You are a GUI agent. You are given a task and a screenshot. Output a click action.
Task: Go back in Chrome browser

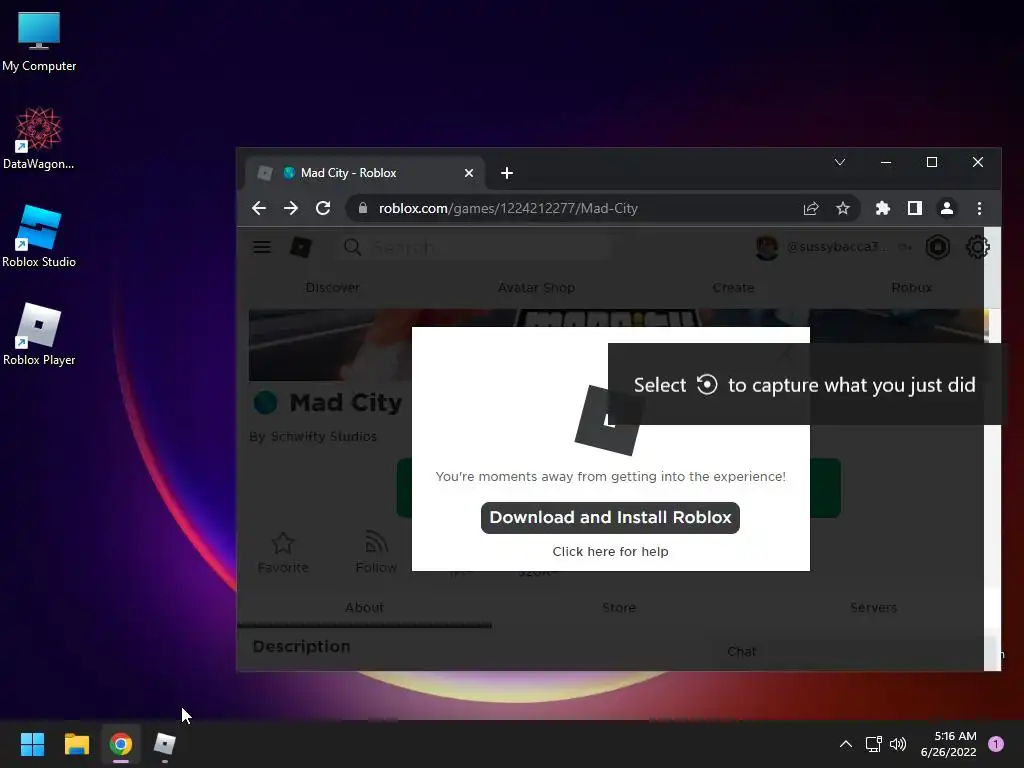[259, 208]
